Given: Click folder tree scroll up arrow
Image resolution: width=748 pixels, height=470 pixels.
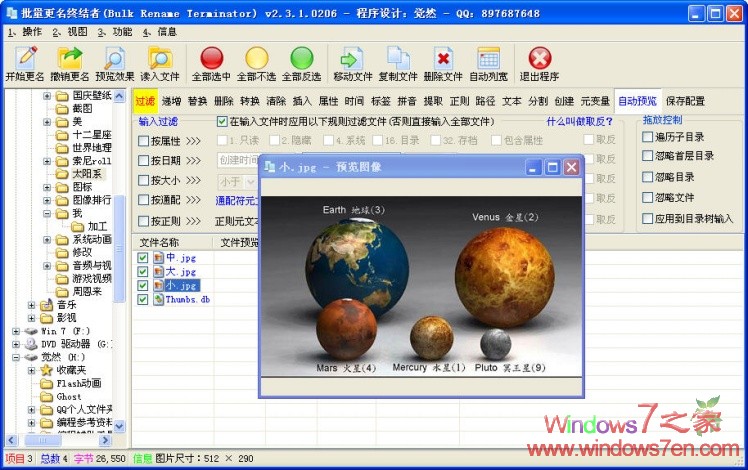Looking at the screenshot, I should [119, 96].
